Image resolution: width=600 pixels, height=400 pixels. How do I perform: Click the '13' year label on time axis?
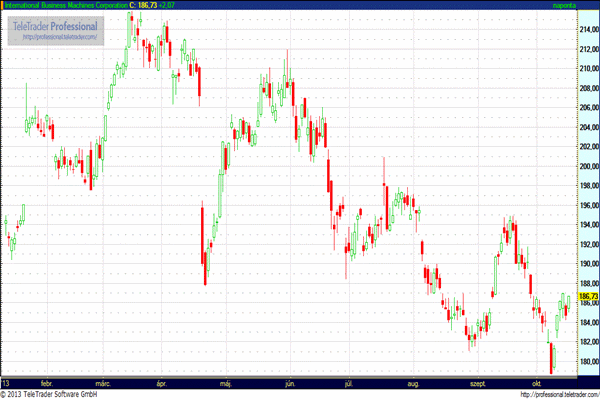tap(6, 382)
